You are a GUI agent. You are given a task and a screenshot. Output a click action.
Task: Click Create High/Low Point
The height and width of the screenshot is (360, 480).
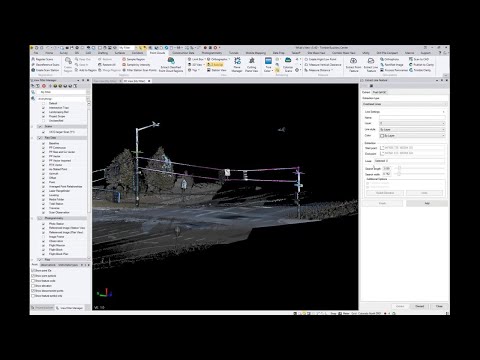point(320,59)
